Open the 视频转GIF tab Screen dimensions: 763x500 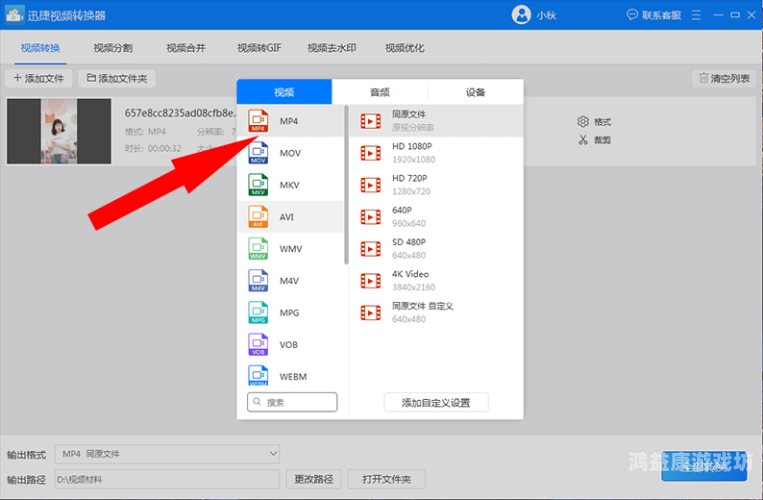pos(259,48)
